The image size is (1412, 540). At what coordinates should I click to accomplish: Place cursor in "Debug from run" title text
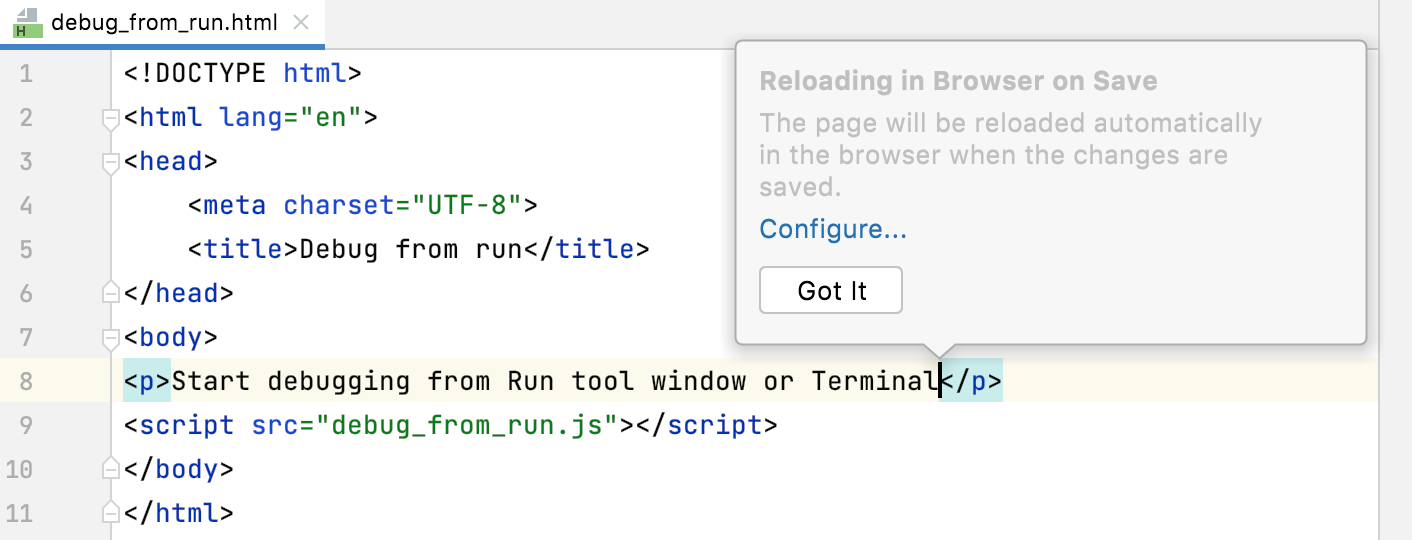(410, 250)
